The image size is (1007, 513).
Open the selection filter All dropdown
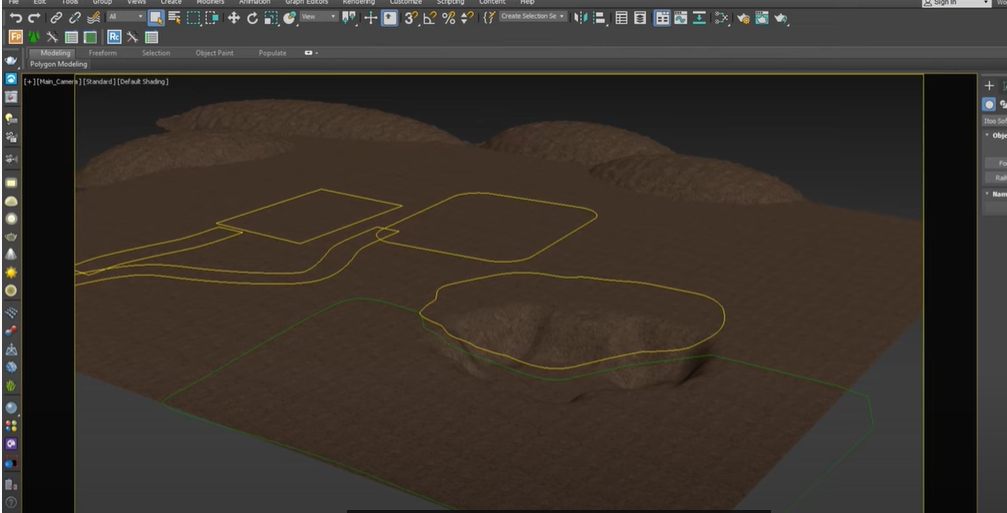[125, 17]
